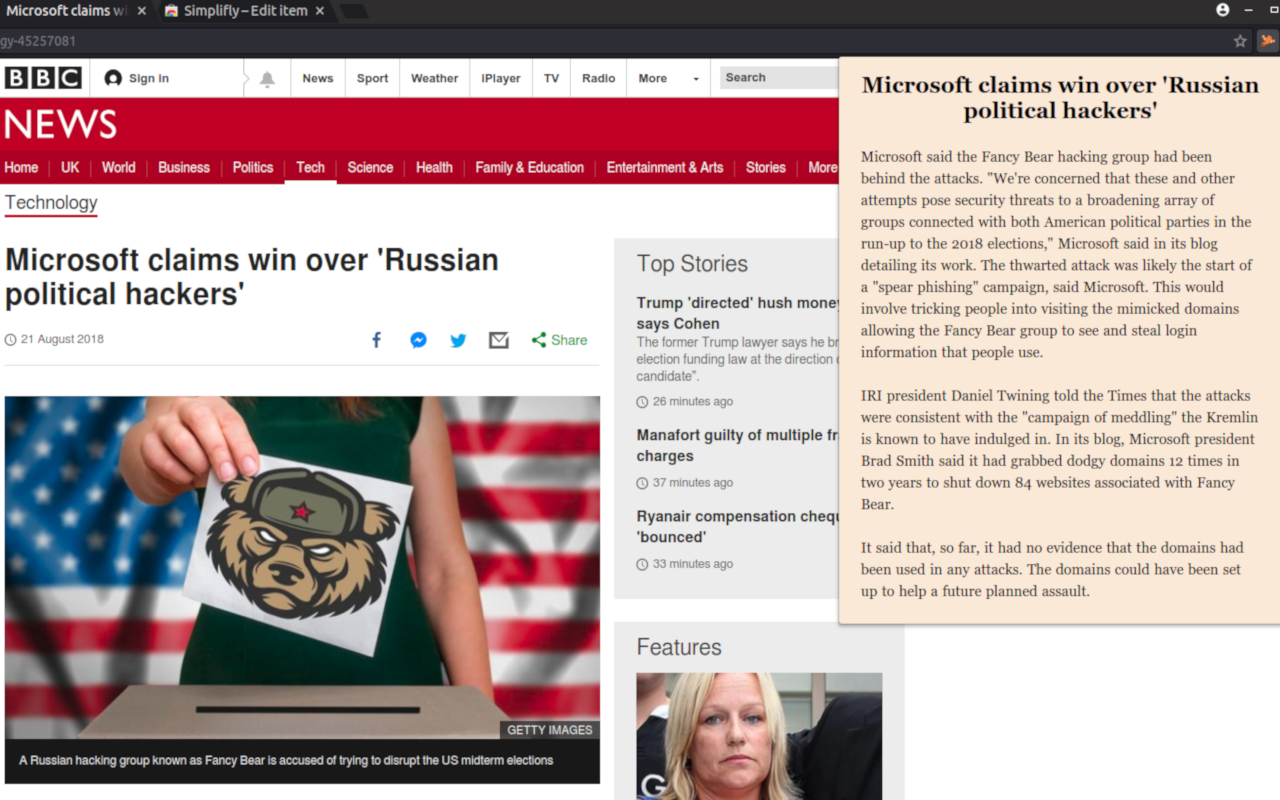Bookmark page with star icon

[1240, 41]
